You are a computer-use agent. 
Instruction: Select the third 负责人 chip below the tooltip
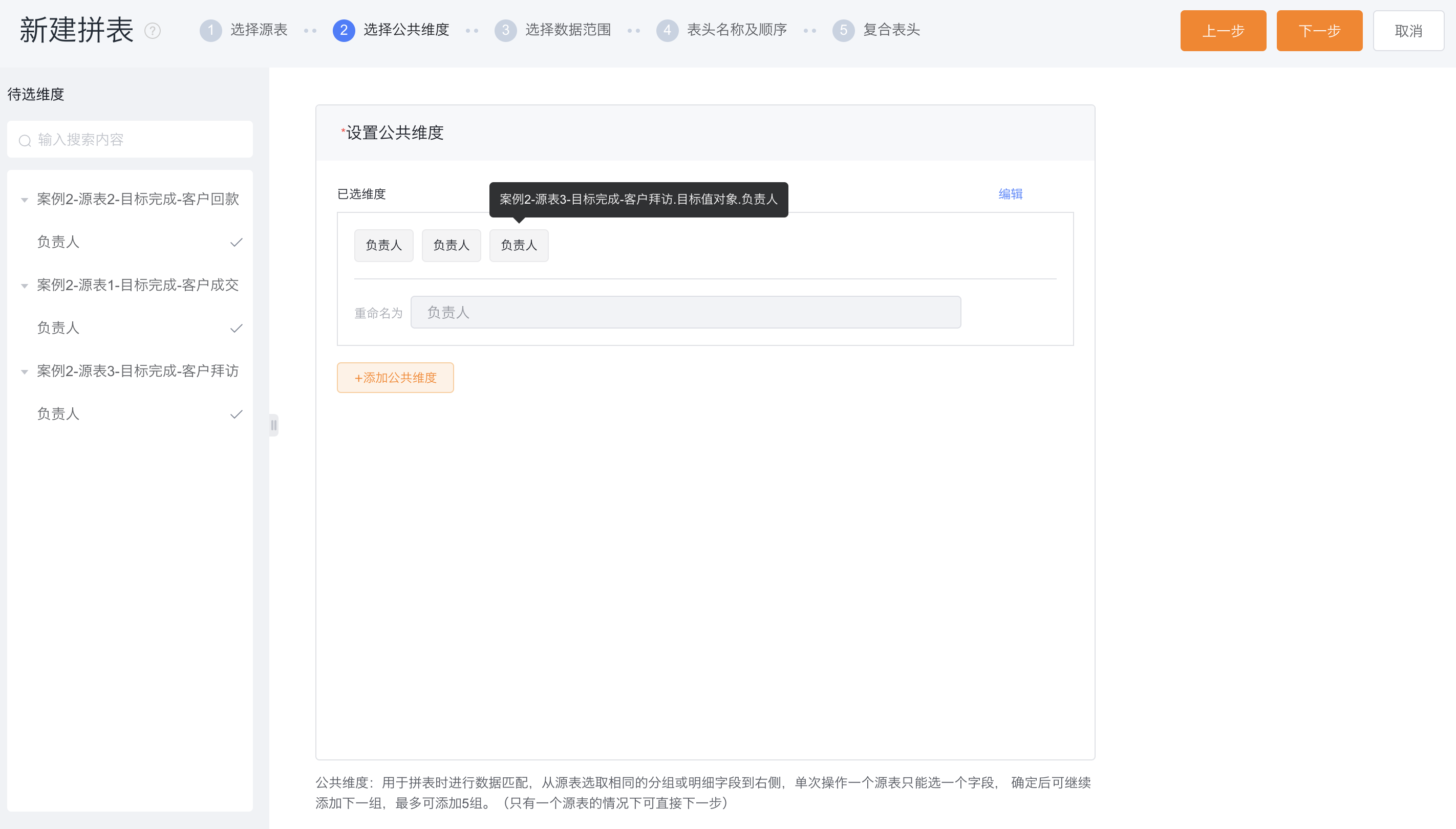(x=519, y=246)
